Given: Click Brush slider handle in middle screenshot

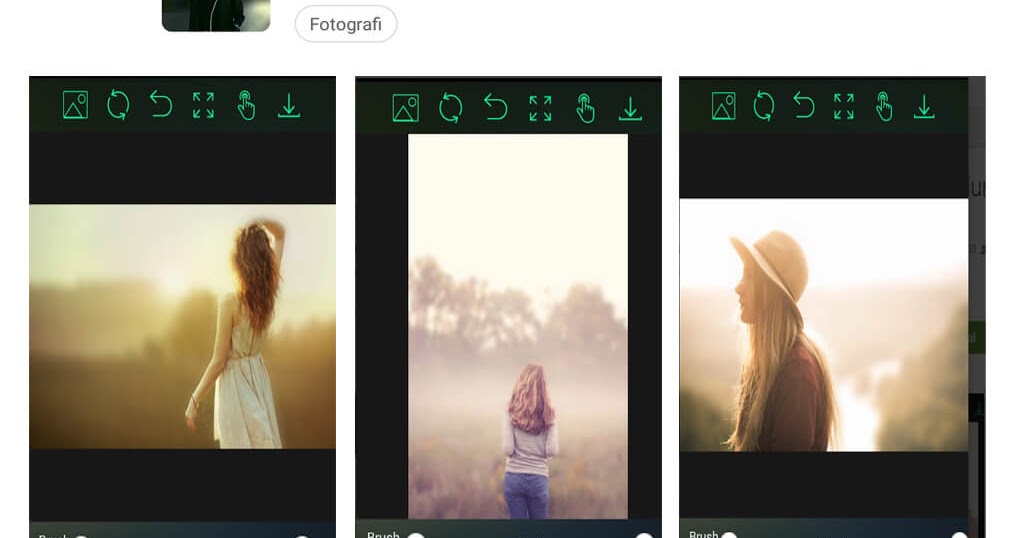Looking at the screenshot, I should point(416,535).
